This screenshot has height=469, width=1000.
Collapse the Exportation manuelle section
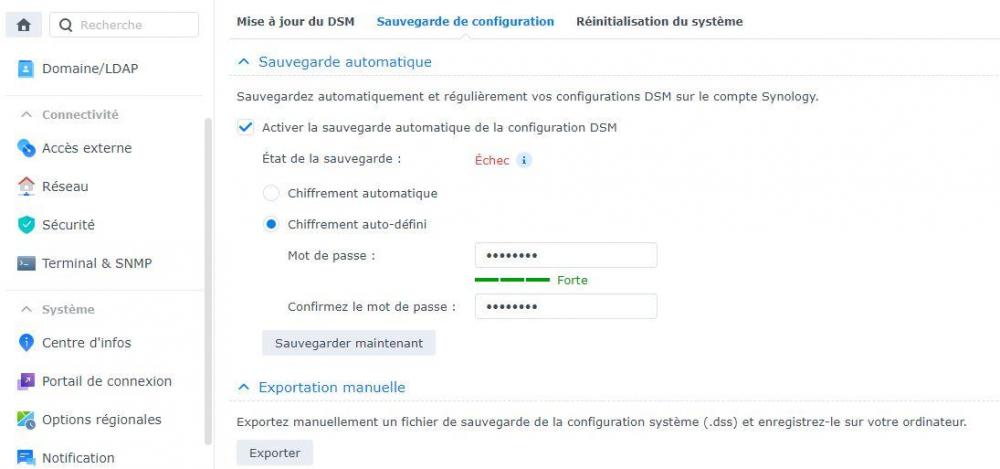(243, 387)
